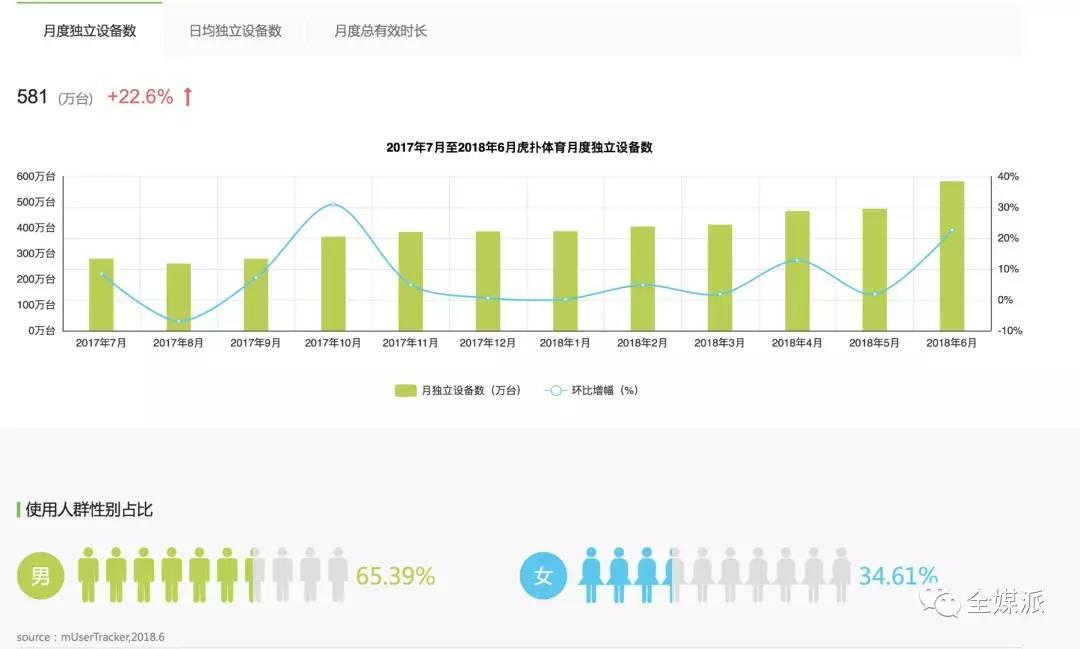1080x649 pixels.
Task: Click the -10% right axis label
Action: pos(1010,331)
